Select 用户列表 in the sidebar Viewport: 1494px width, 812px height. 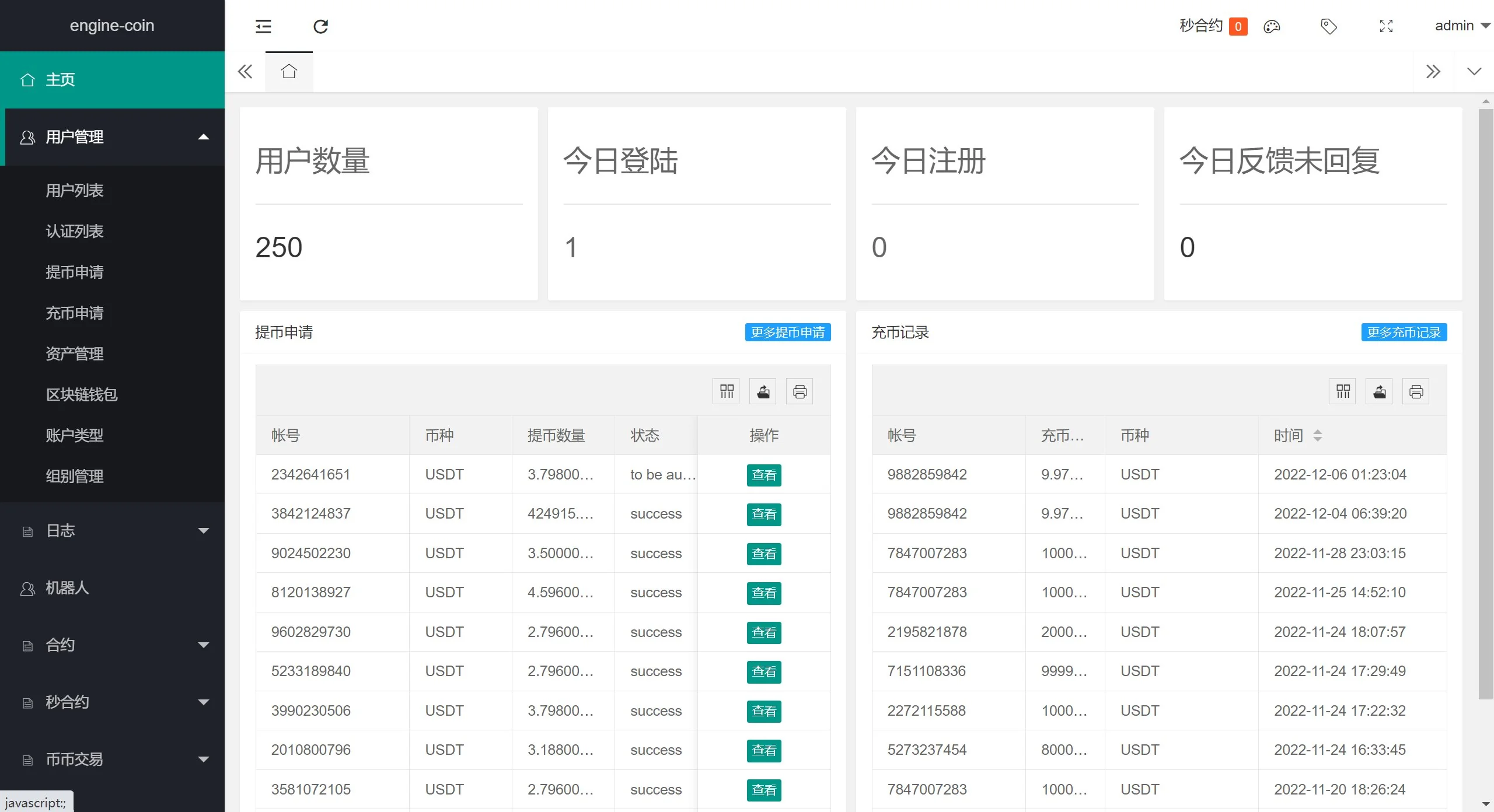[75, 190]
